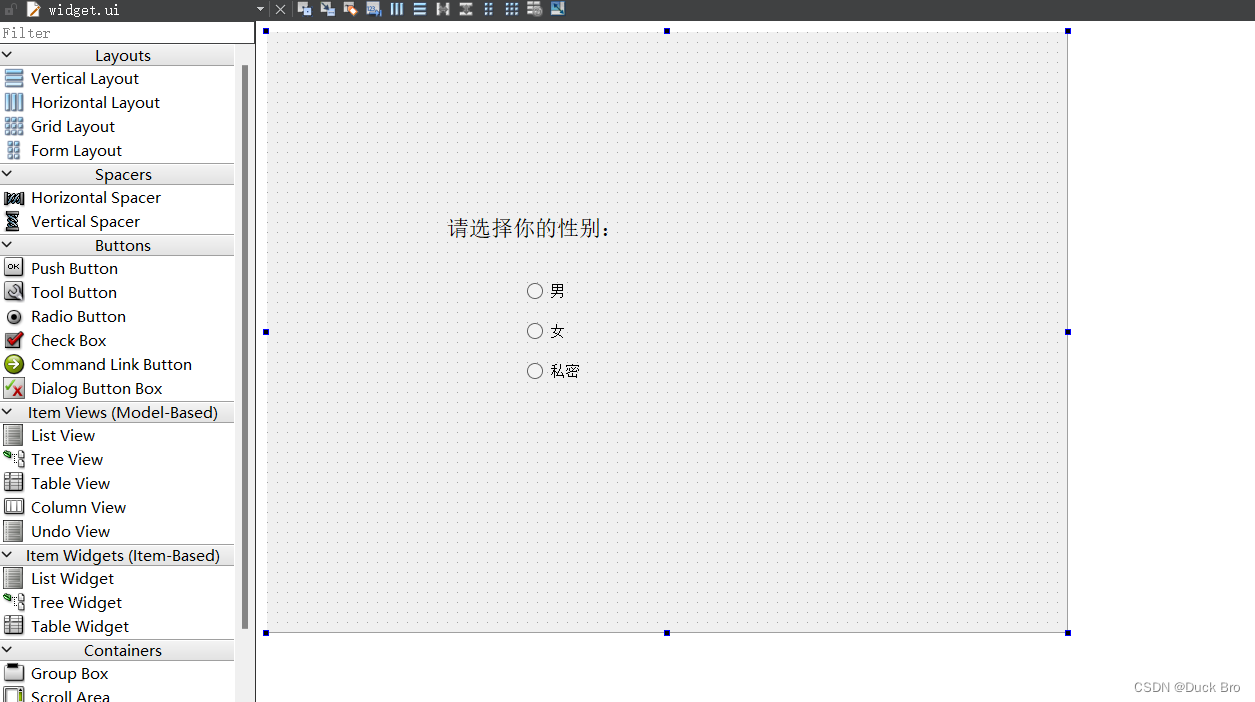
Task: Expand the Containers section
Action: (x=123, y=650)
